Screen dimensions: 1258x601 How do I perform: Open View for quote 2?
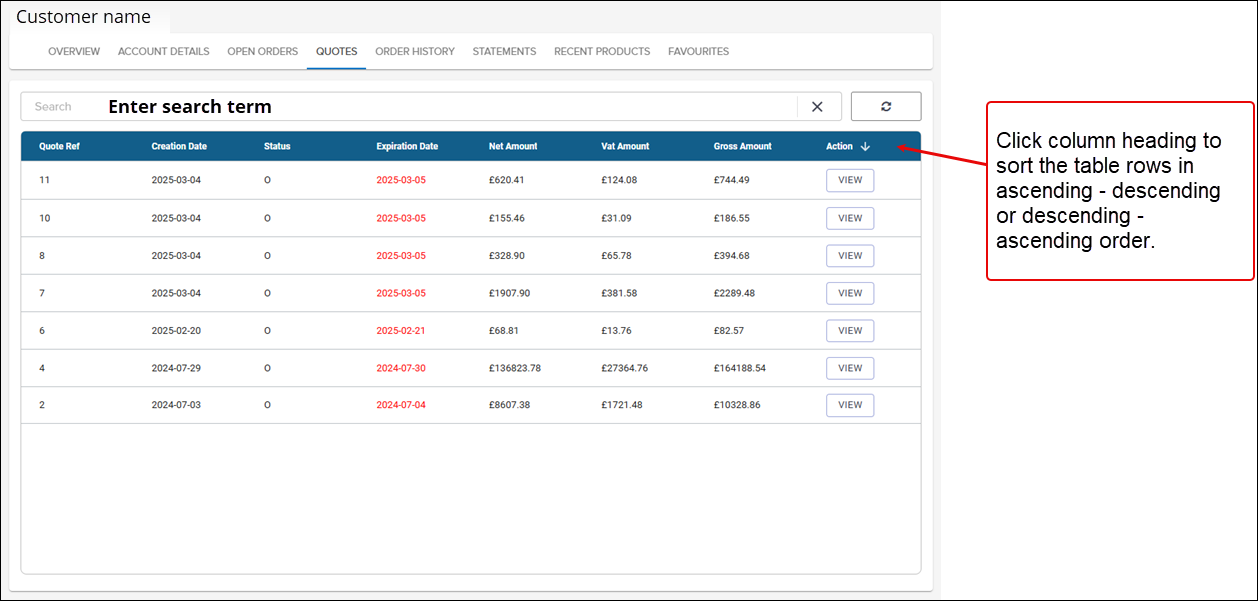(850, 406)
